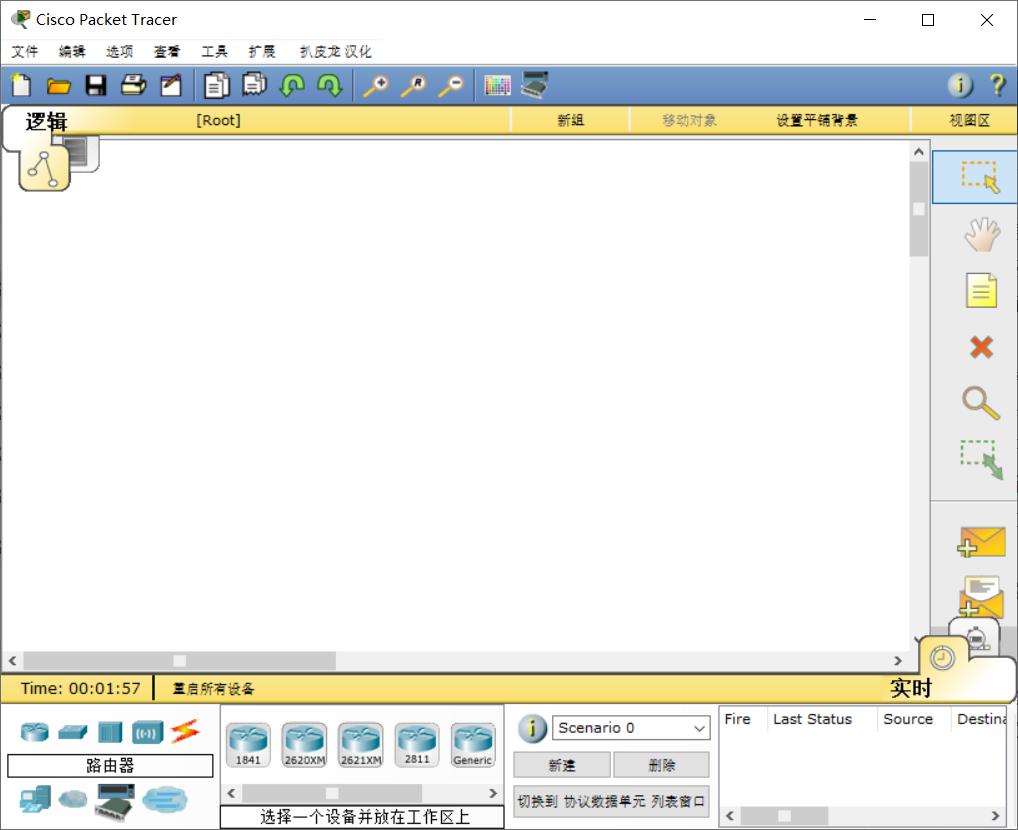Open the 扩展 menu
The image size is (1018, 830).
click(261, 51)
